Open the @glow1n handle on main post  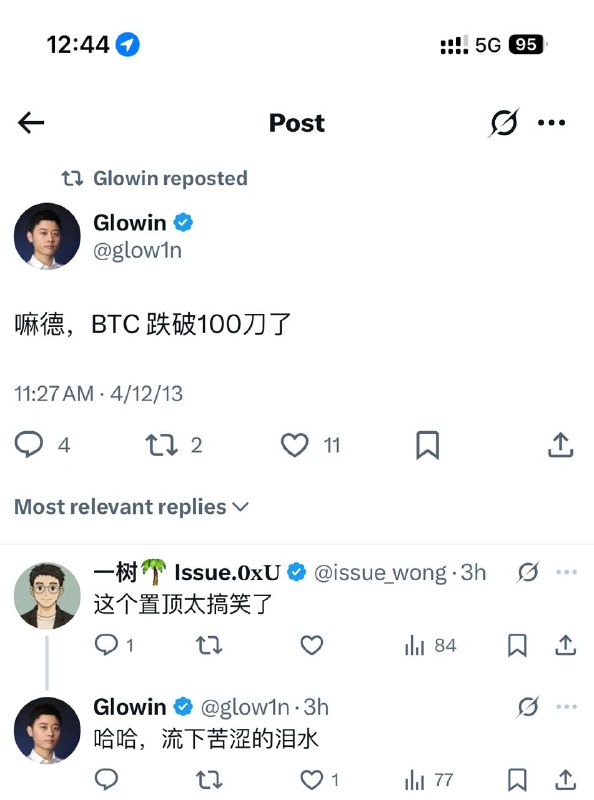137,251
